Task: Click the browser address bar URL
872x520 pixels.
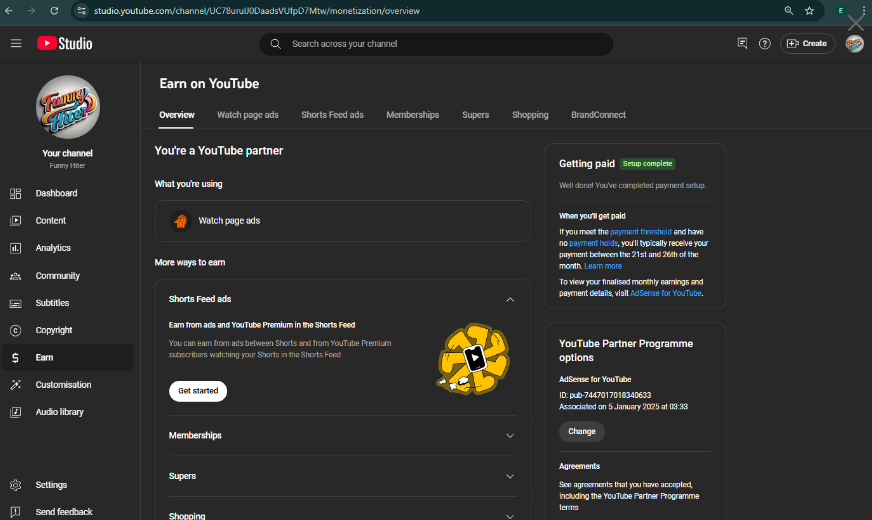Action: [256, 11]
